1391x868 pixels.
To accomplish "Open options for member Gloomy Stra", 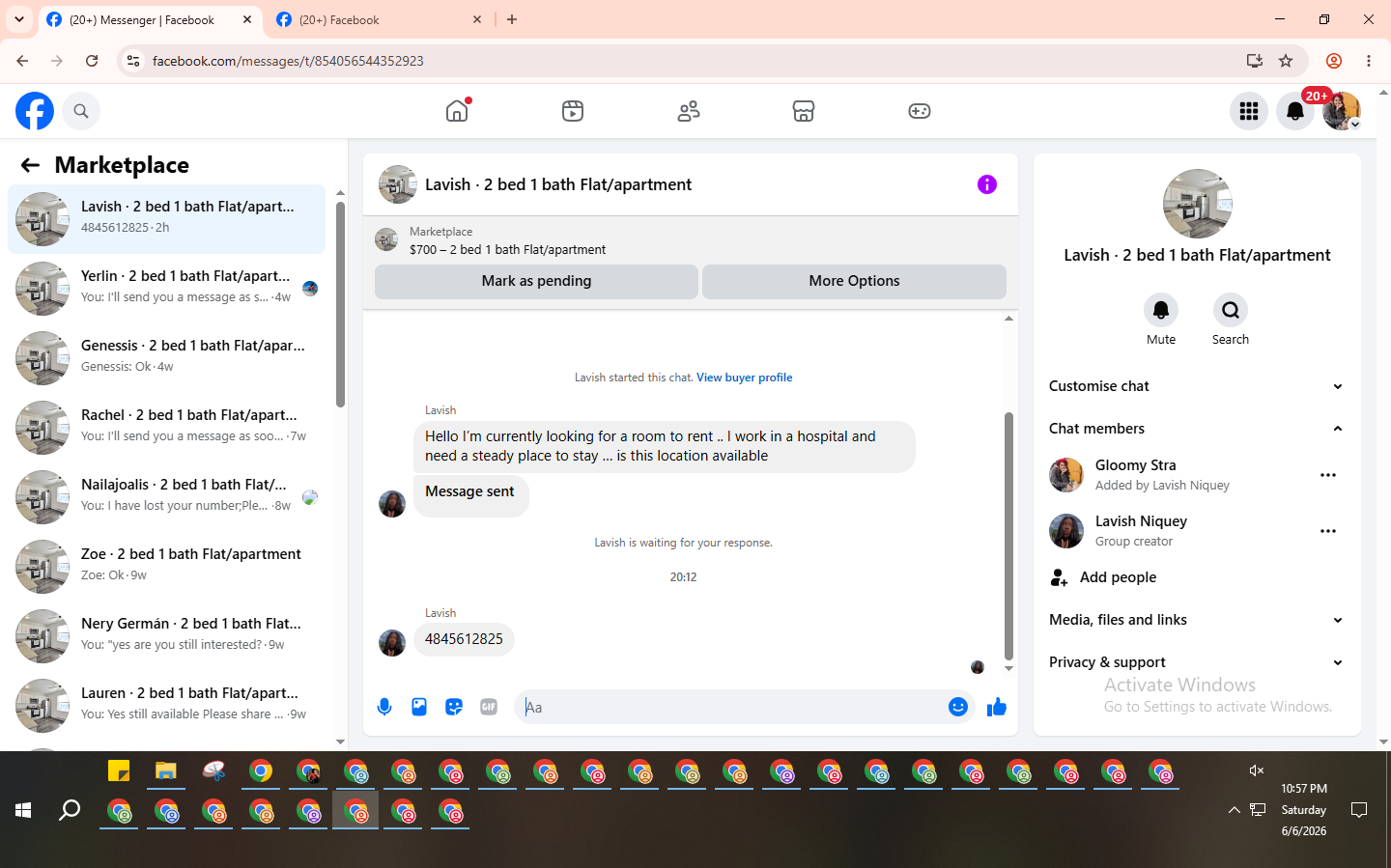I will tap(1328, 475).
